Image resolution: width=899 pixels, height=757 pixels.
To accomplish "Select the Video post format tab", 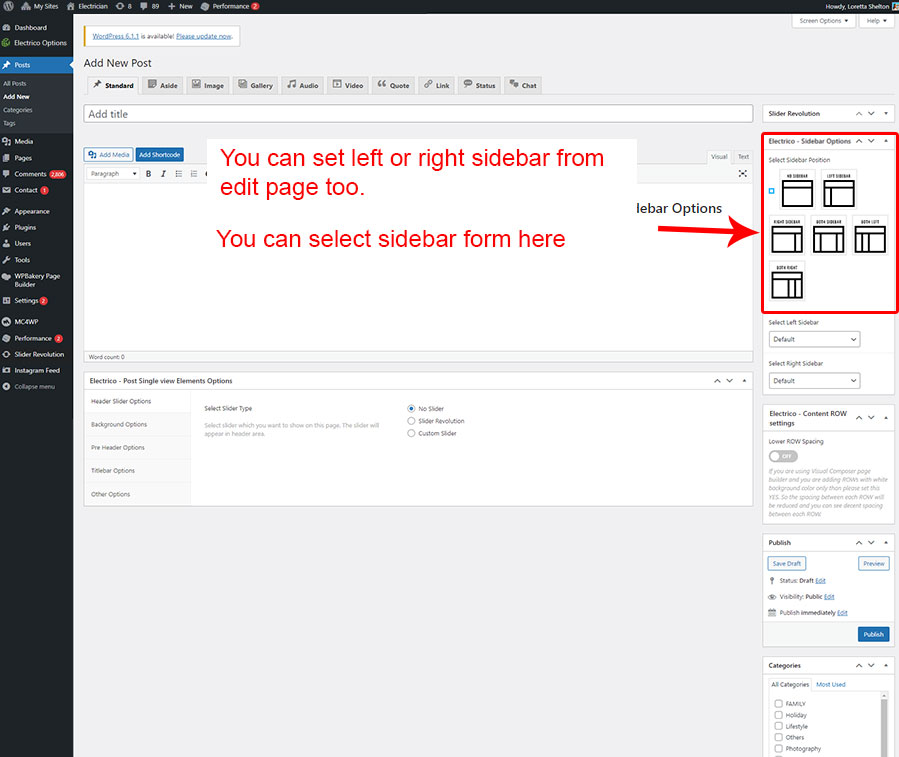I will pyautogui.click(x=347, y=85).
